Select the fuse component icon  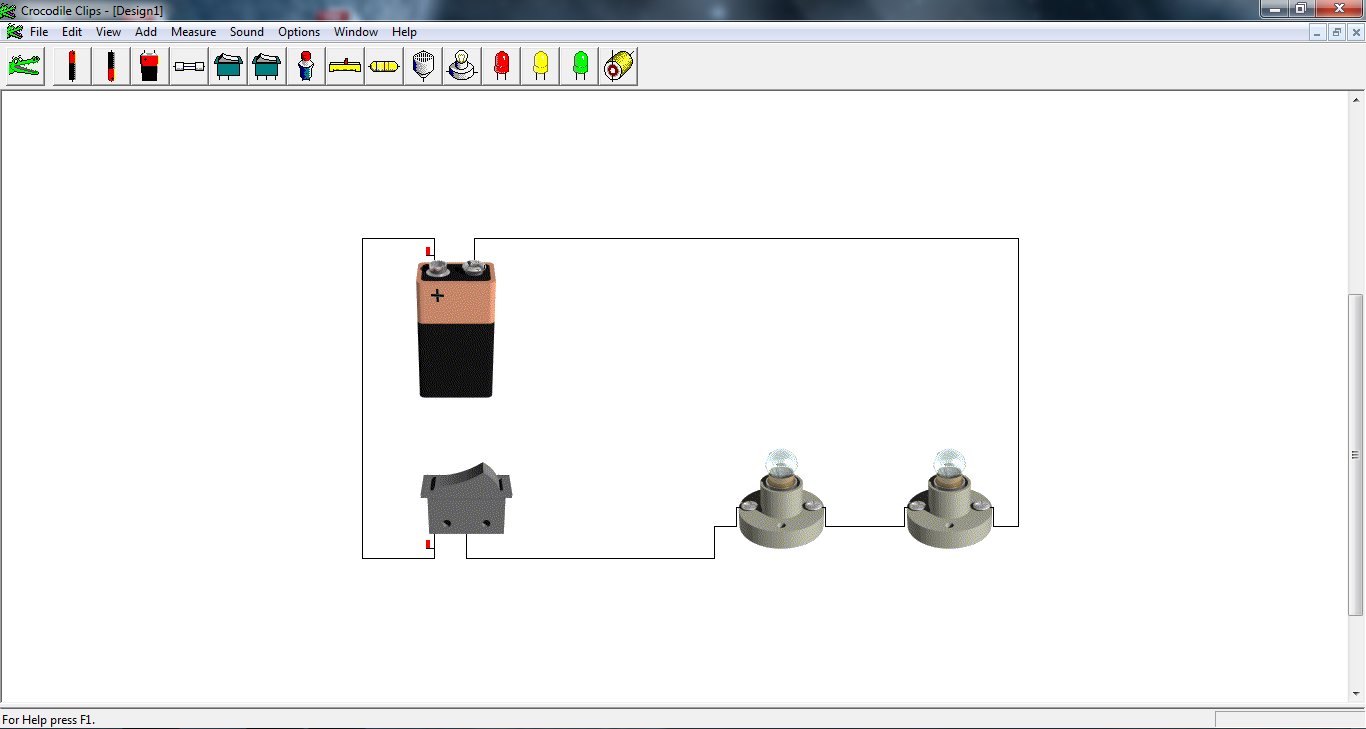tap(189, 65)
